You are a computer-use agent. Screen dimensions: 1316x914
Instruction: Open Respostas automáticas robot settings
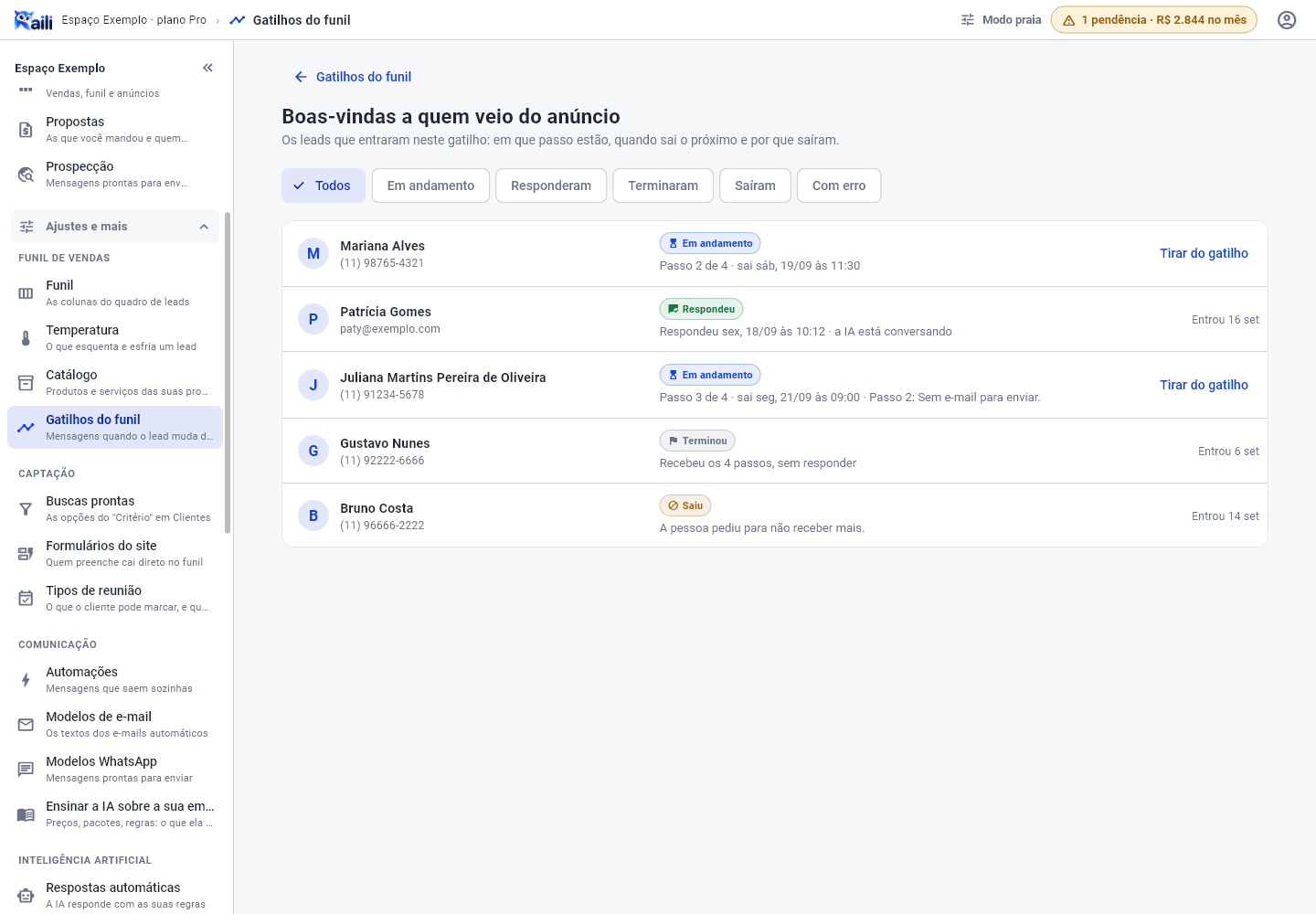coord(115,895)
